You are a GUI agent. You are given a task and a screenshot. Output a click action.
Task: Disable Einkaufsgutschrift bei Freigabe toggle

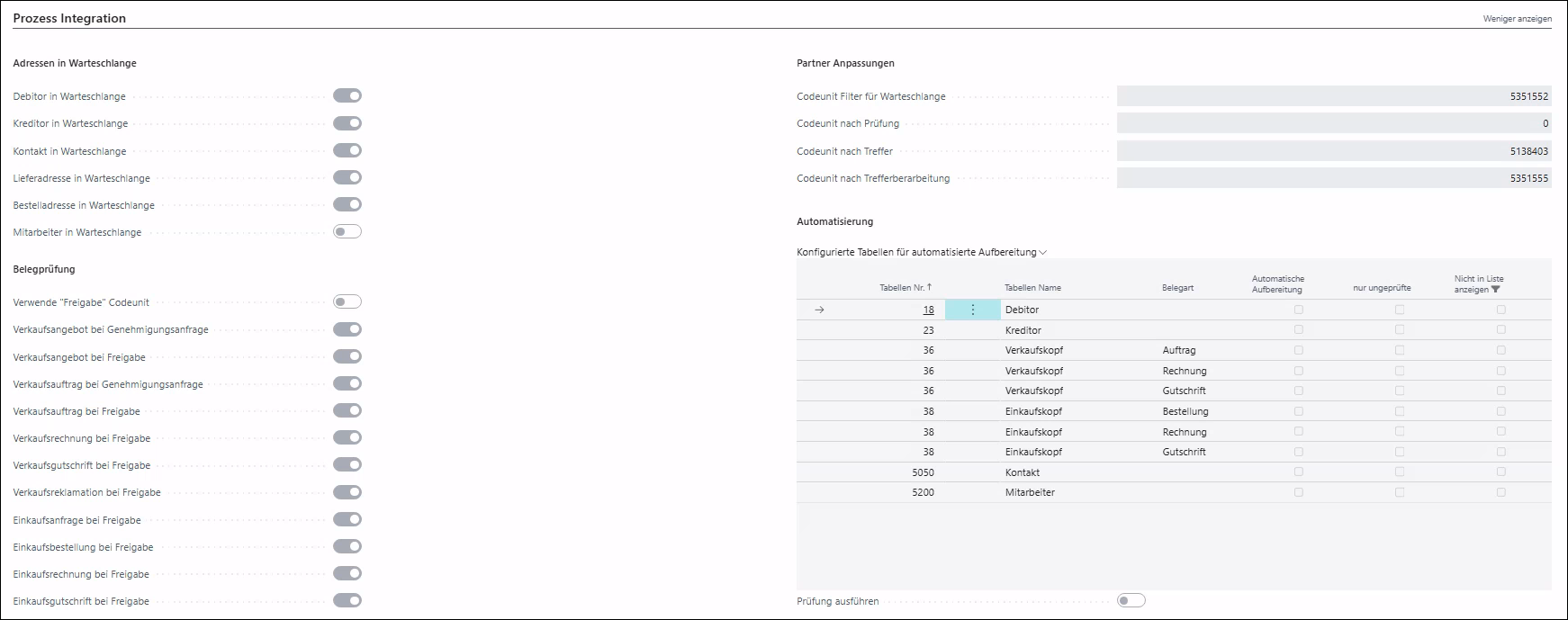pos(347,601)
